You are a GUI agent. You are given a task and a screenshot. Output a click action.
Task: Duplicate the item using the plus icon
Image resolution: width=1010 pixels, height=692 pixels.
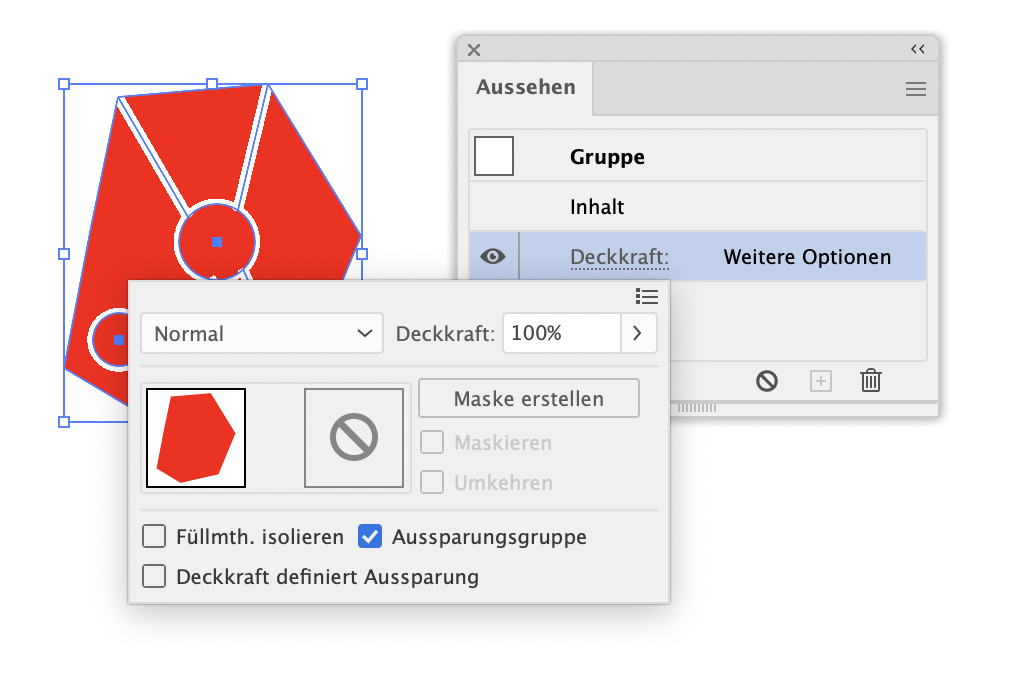(x=820, y=381)
